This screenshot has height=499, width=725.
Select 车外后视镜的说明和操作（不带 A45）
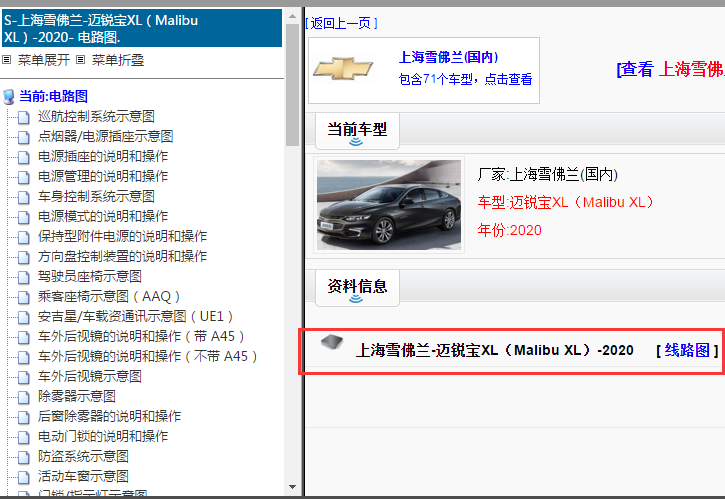[x=148, y=356]
